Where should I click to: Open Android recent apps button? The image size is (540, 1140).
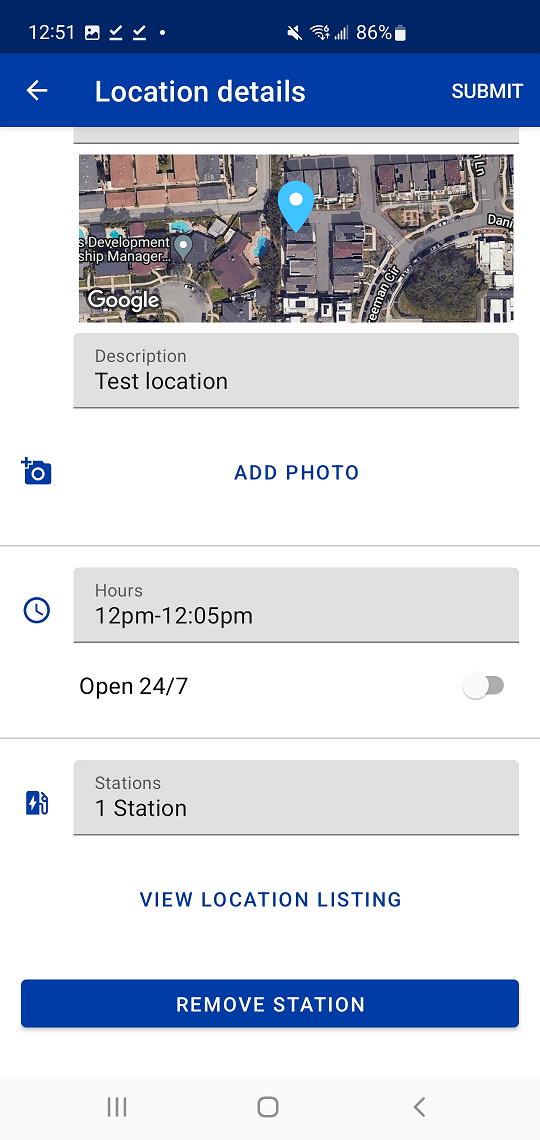pyautogui.click(x=117, y=1107)
